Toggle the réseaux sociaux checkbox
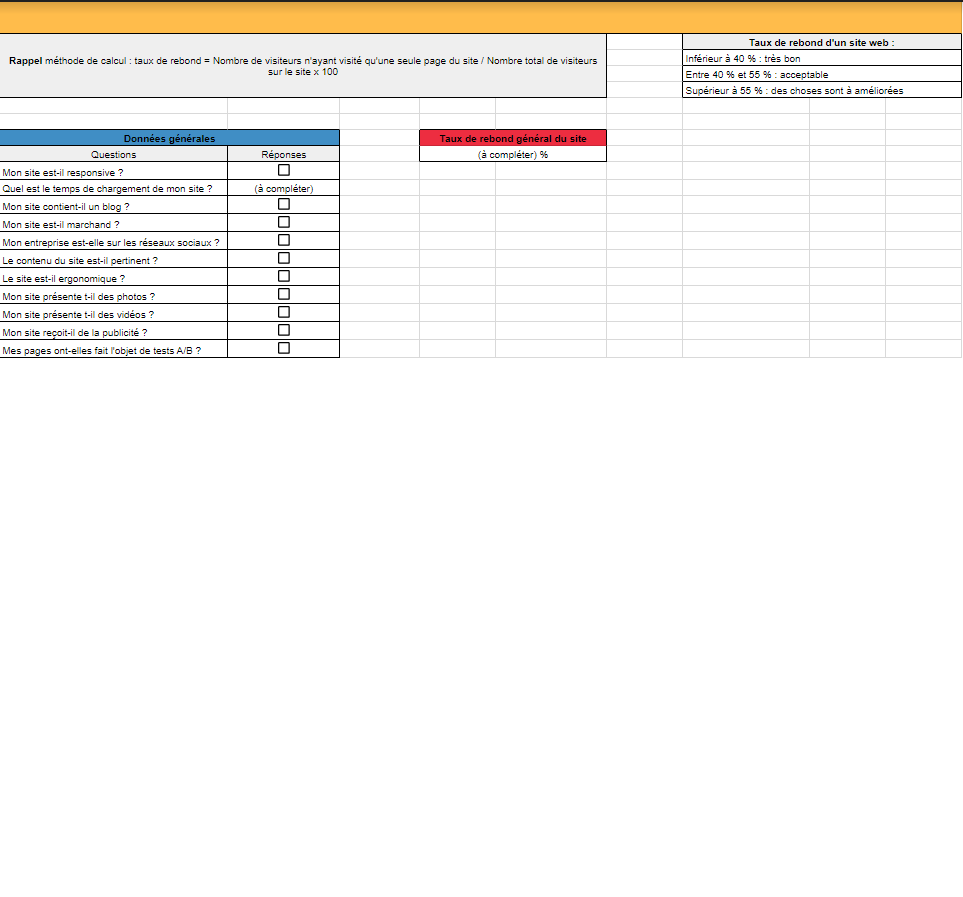The image size is (963, 897). click(284, 240)
